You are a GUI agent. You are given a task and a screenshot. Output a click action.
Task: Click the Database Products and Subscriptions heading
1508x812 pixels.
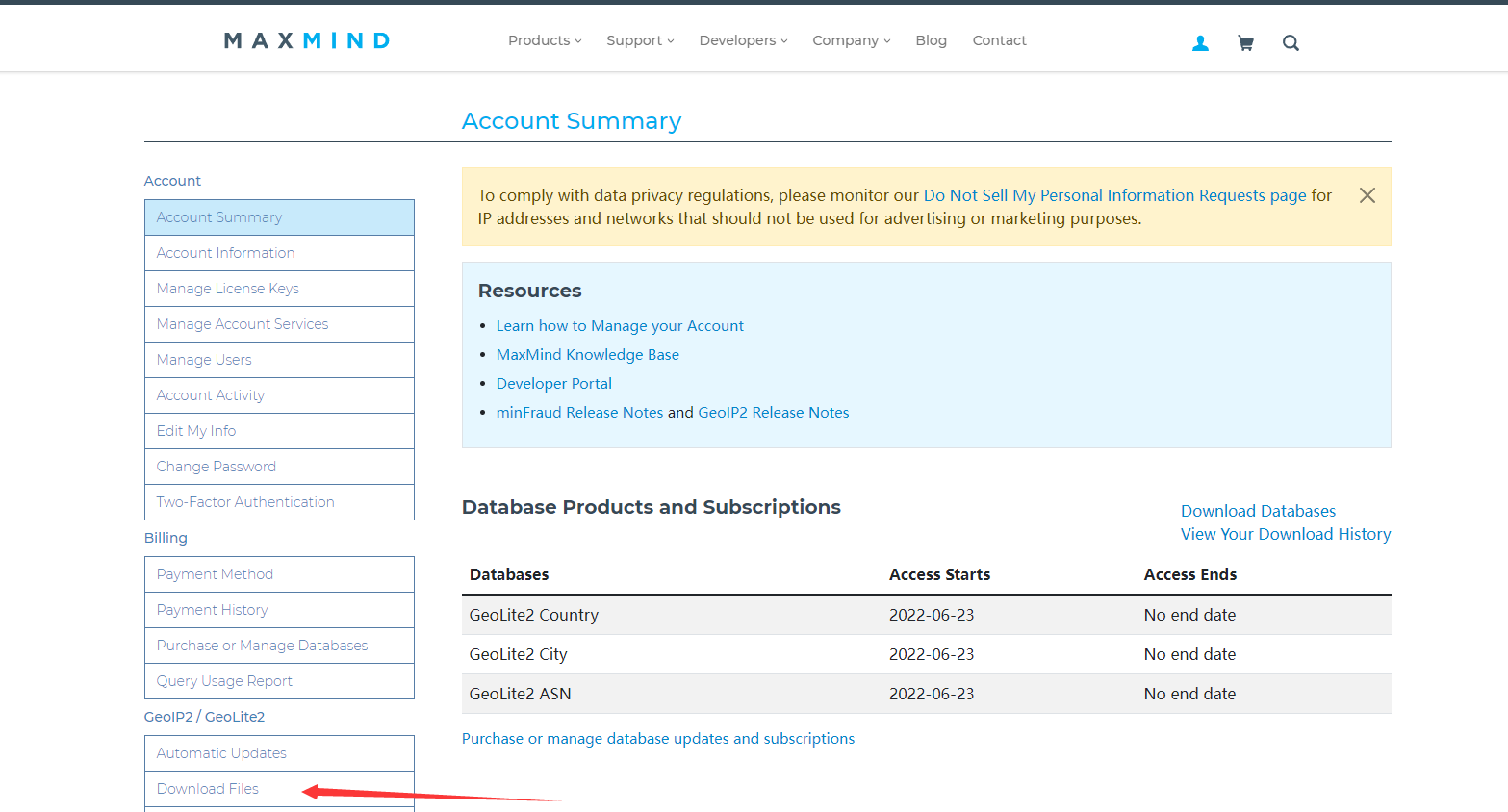tap(652, 507)
